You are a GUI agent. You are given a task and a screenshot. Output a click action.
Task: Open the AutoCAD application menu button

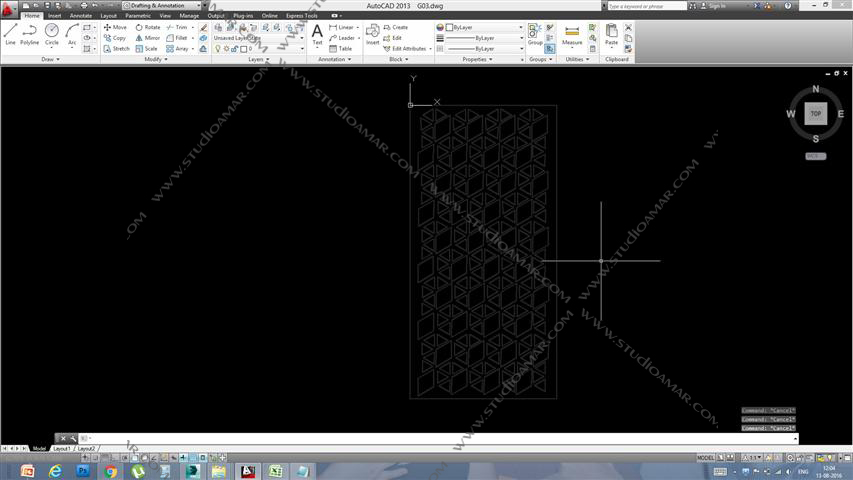(x=9, y=8)
